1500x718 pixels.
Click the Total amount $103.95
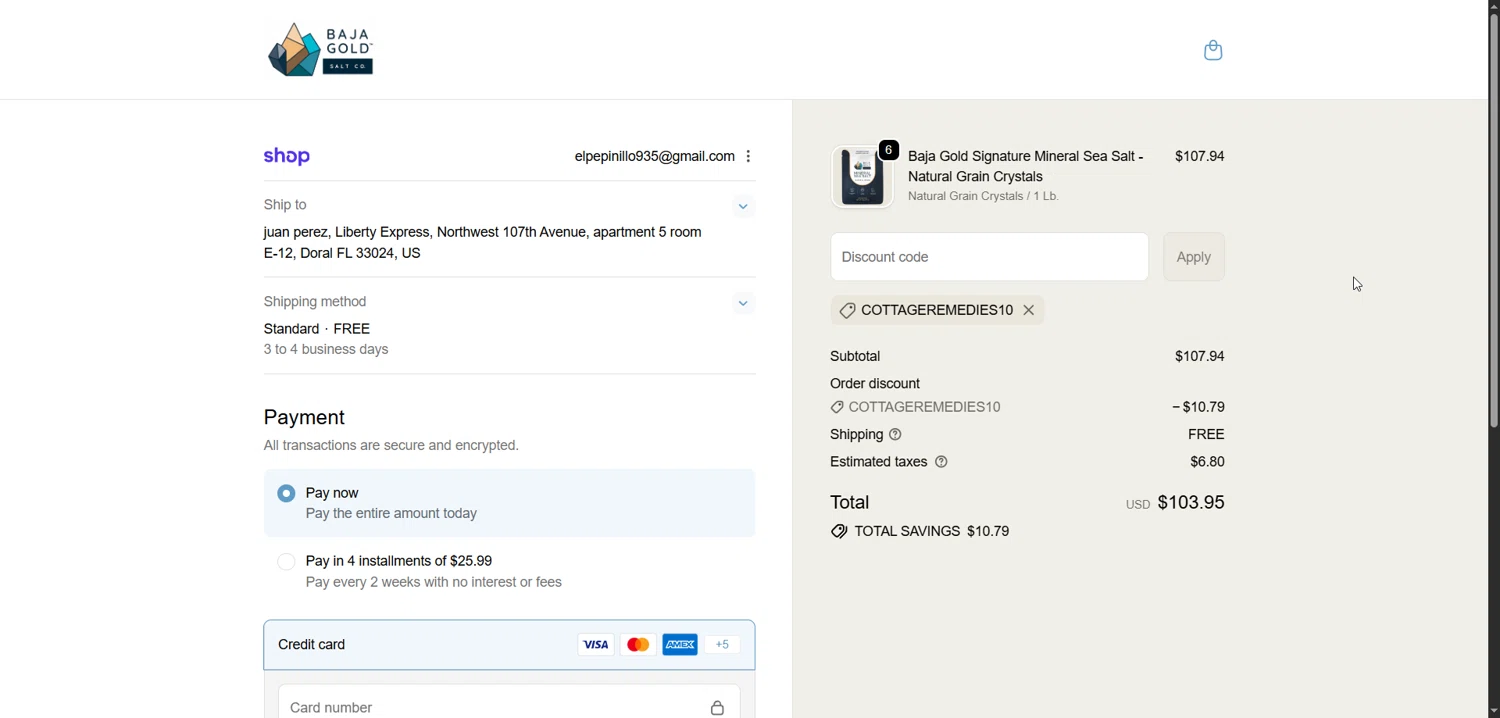(1191, 503)
